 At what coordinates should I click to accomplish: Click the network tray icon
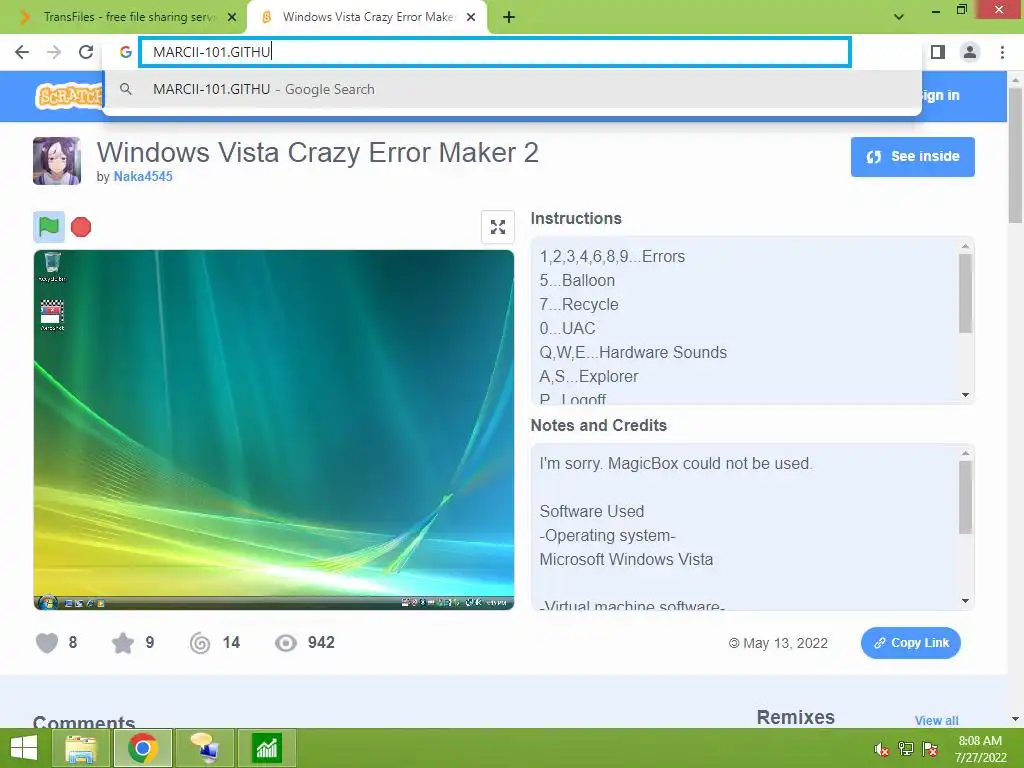(906, 749)
